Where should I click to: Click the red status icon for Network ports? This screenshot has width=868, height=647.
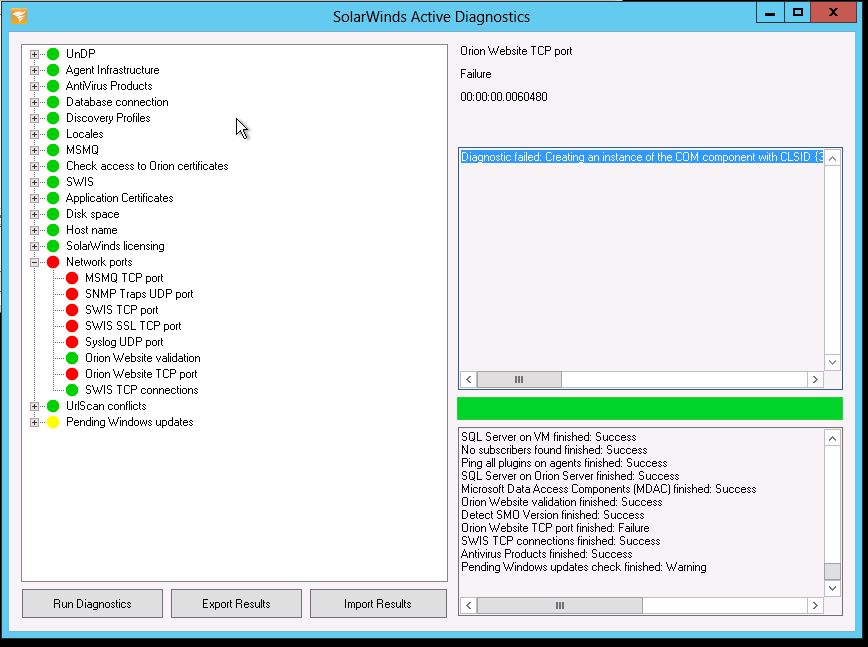pos(53,262)
